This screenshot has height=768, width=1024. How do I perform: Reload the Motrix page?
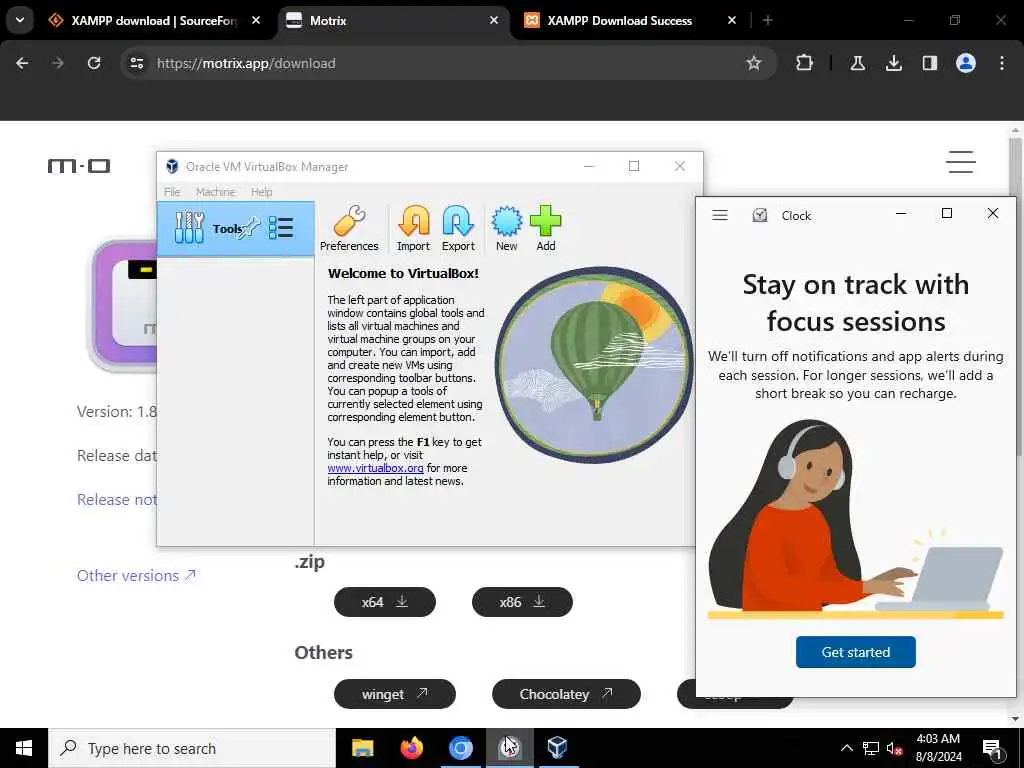94,63
